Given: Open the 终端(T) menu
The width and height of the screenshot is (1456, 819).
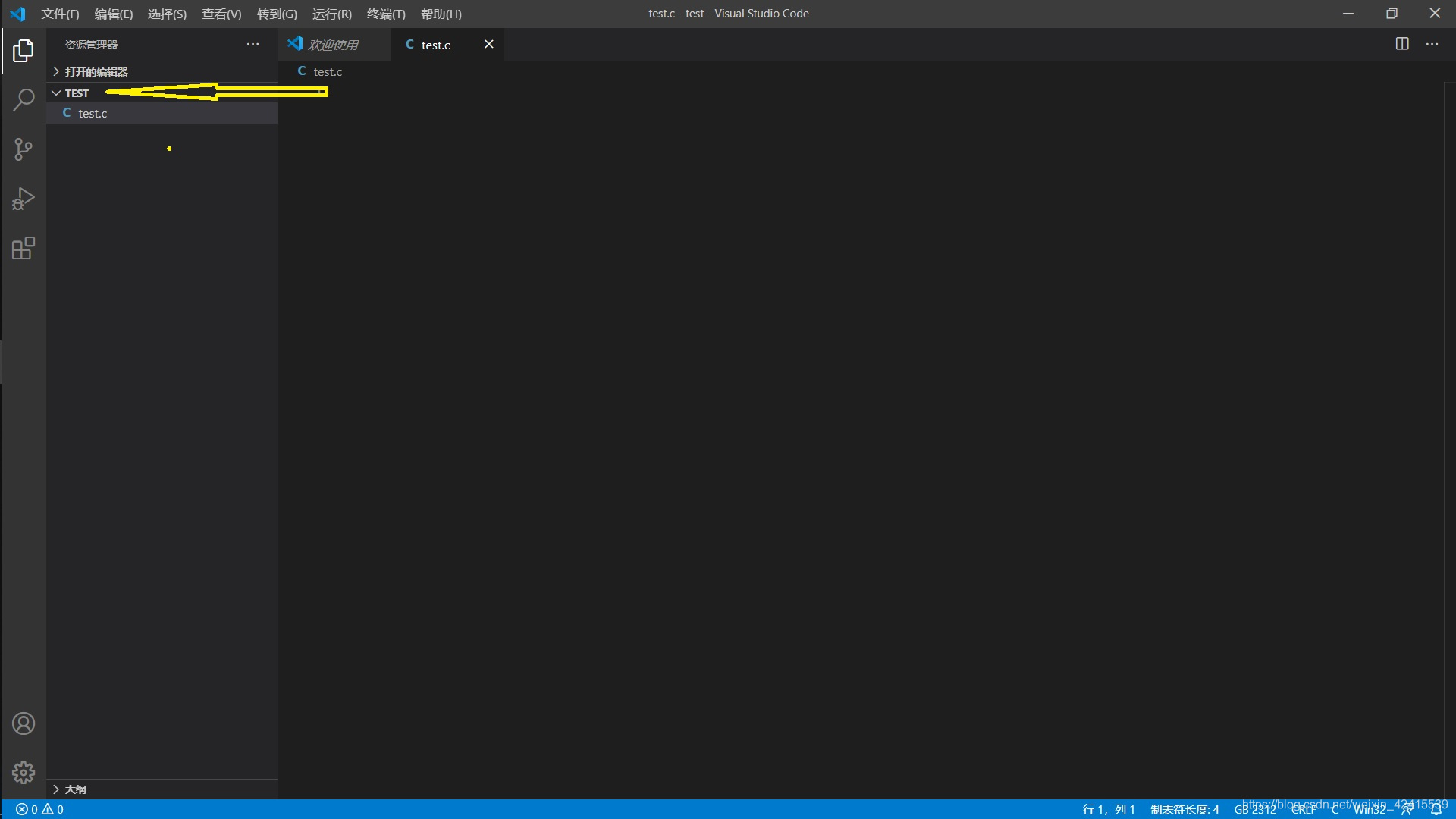Looking at the screenshot, I should tap(386, 14).
